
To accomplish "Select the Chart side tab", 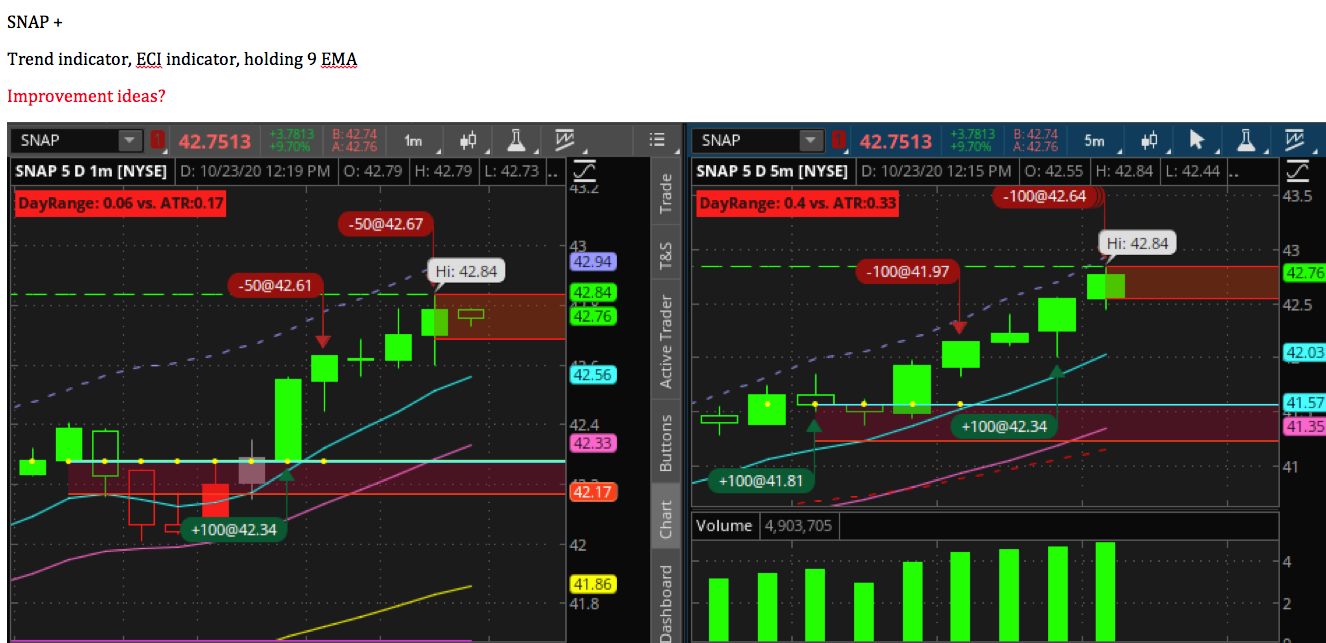I will coord(666,516).
